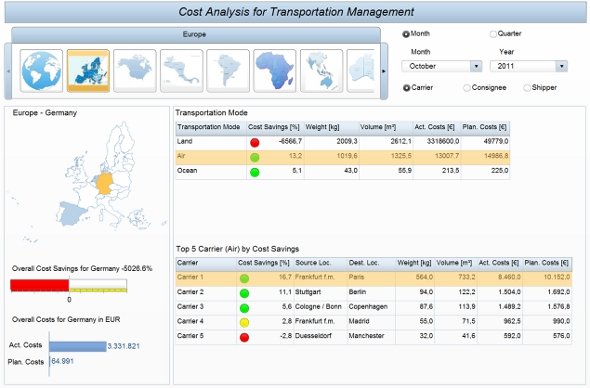The height and width of the screenshot is (388, 590).
Task: Select the Carrier 3 row
Action: click(374, 307)
